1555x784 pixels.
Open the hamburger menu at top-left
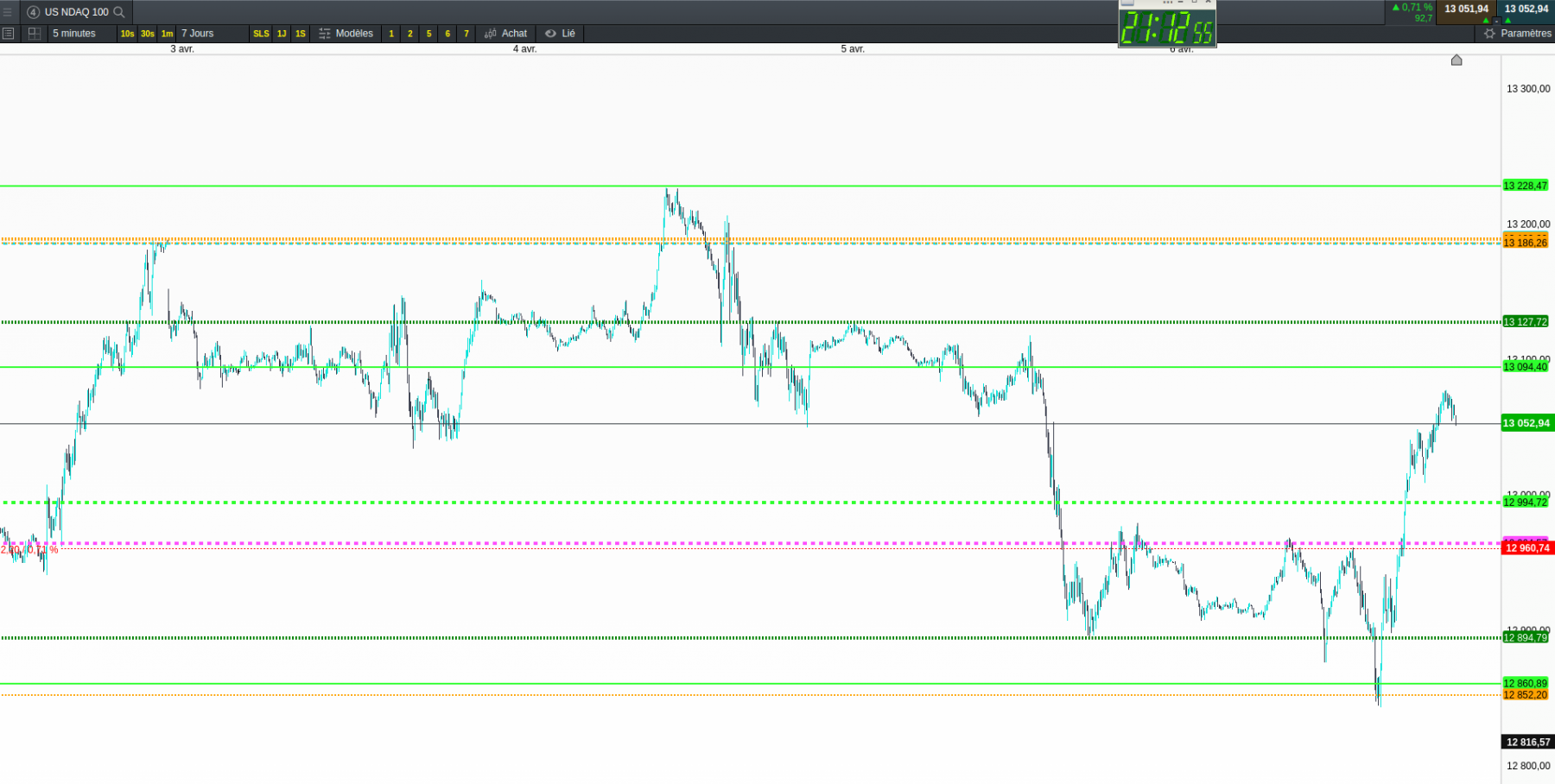[8, 12]
